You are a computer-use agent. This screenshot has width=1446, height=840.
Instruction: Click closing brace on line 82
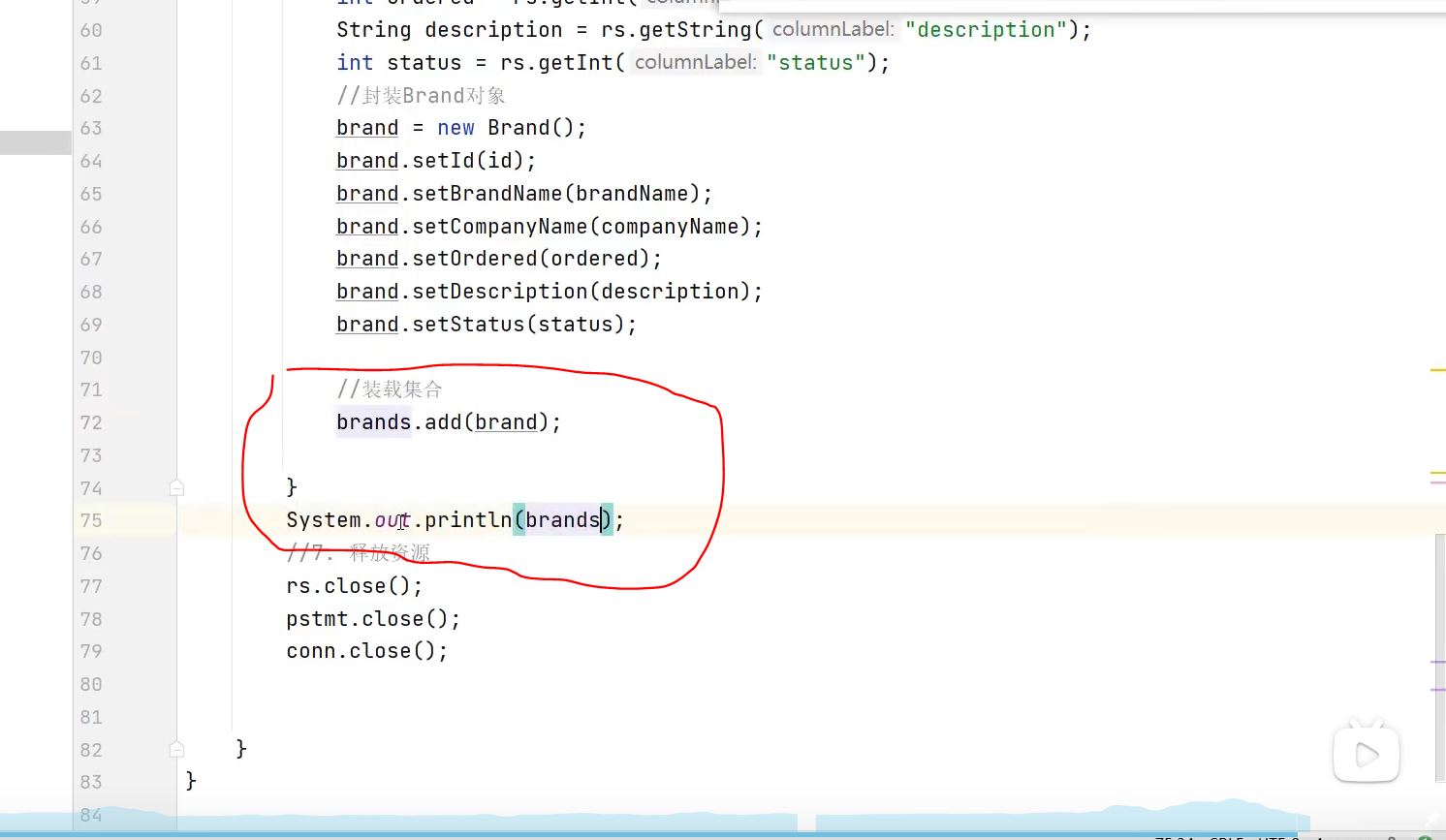click(241, 749)
